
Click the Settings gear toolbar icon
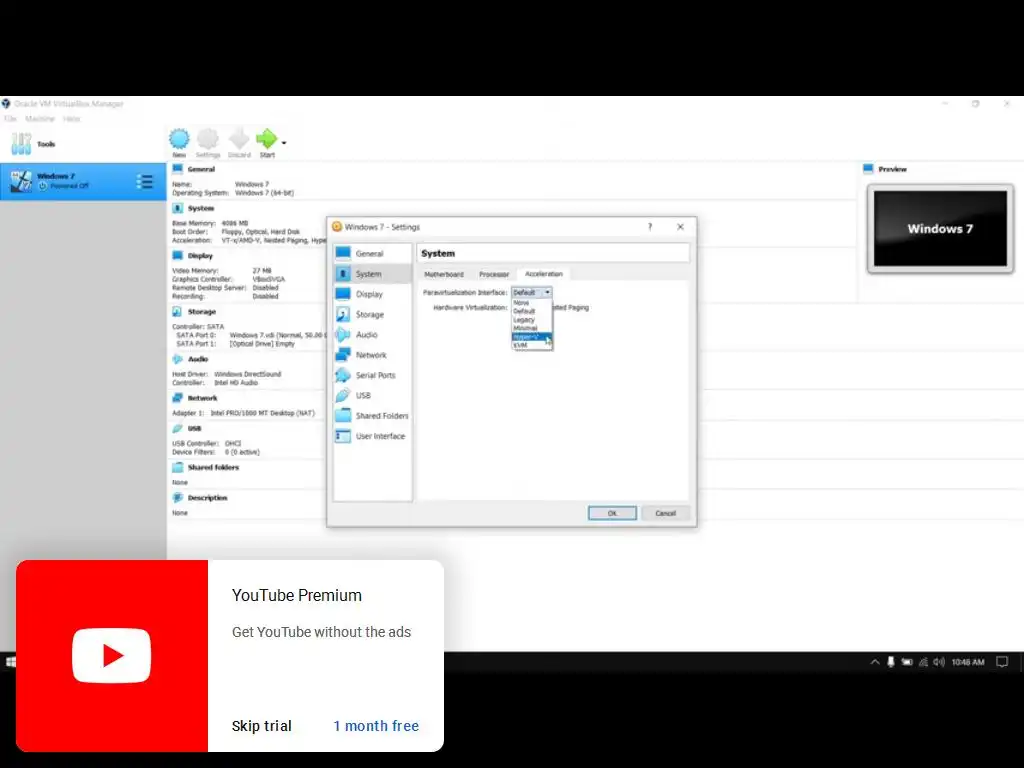pos(208,142)
